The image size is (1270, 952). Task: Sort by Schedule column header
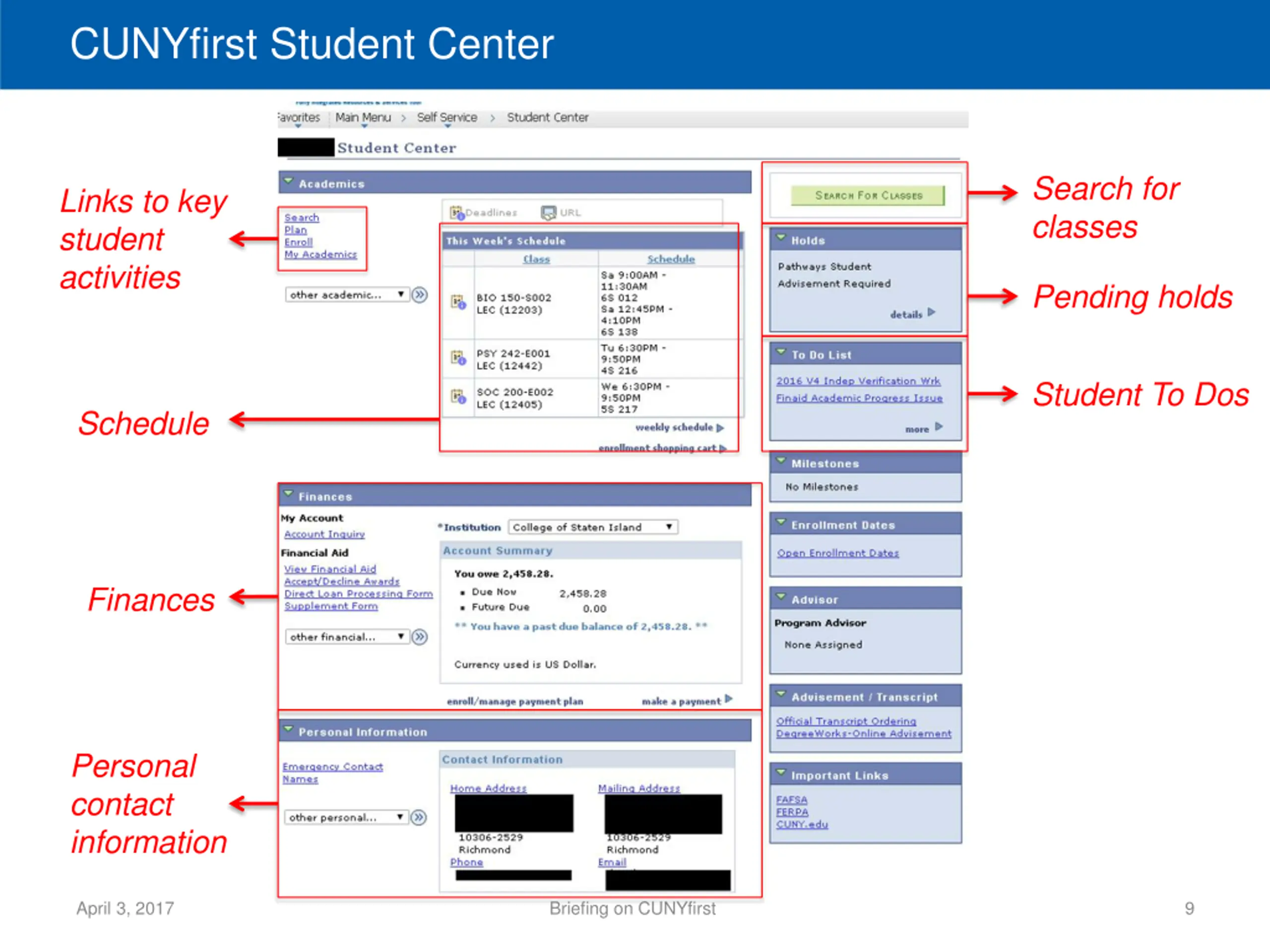[671, 259]
